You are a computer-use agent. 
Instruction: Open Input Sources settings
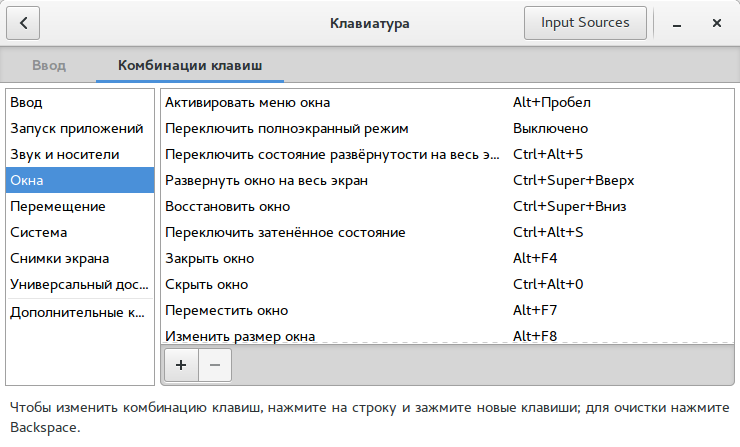coord(585,23)
